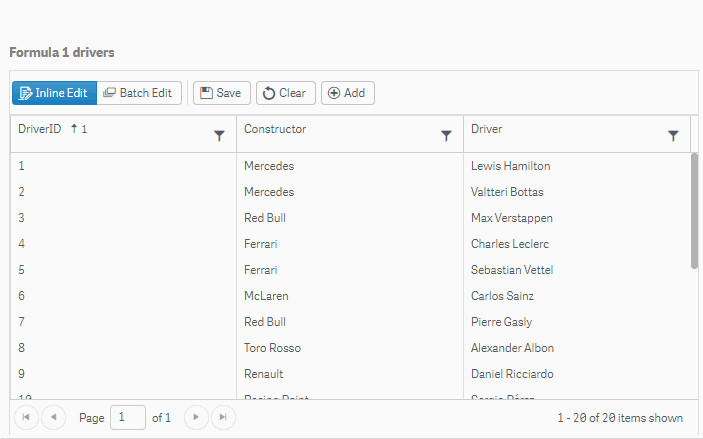
Task: Enable Inline Edit mode
Action: tap(54, 93)
